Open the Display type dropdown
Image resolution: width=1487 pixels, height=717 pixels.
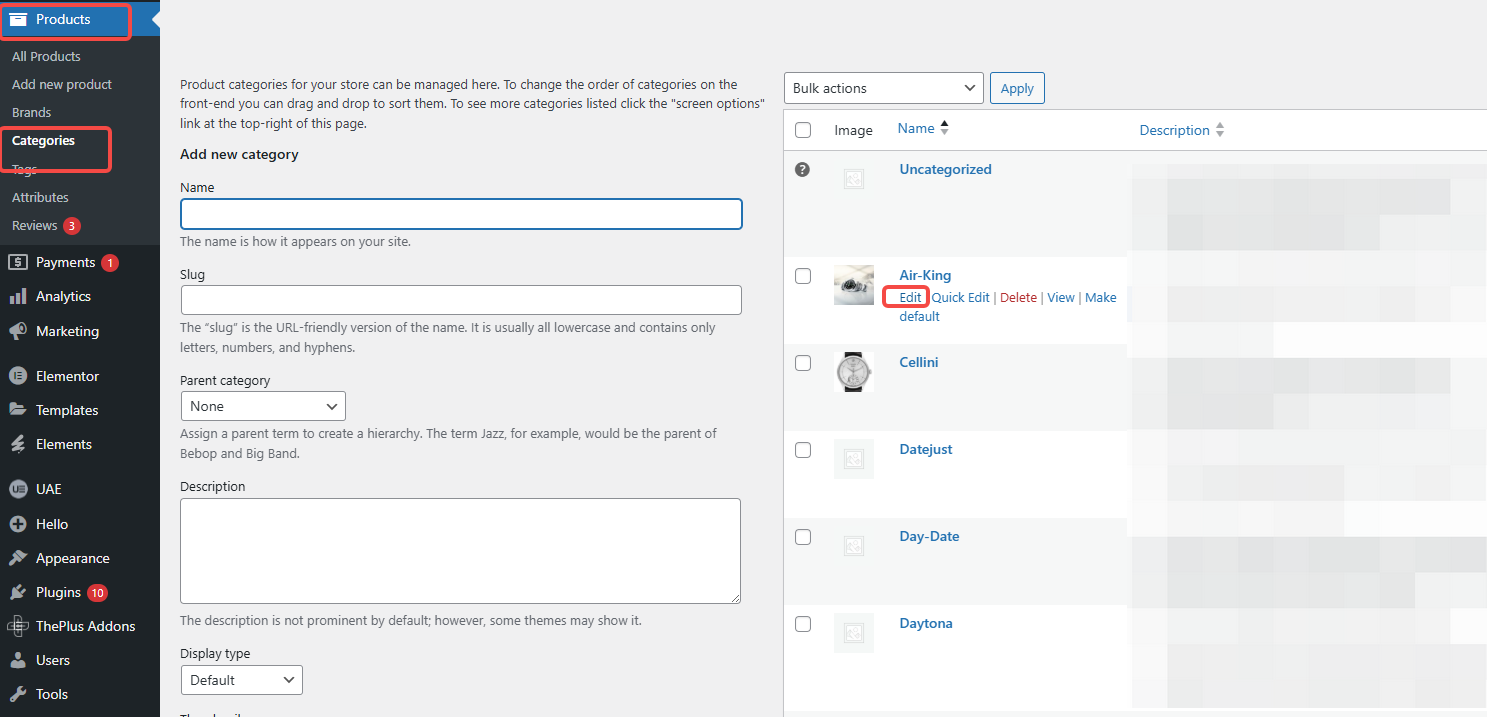[241, 680]
